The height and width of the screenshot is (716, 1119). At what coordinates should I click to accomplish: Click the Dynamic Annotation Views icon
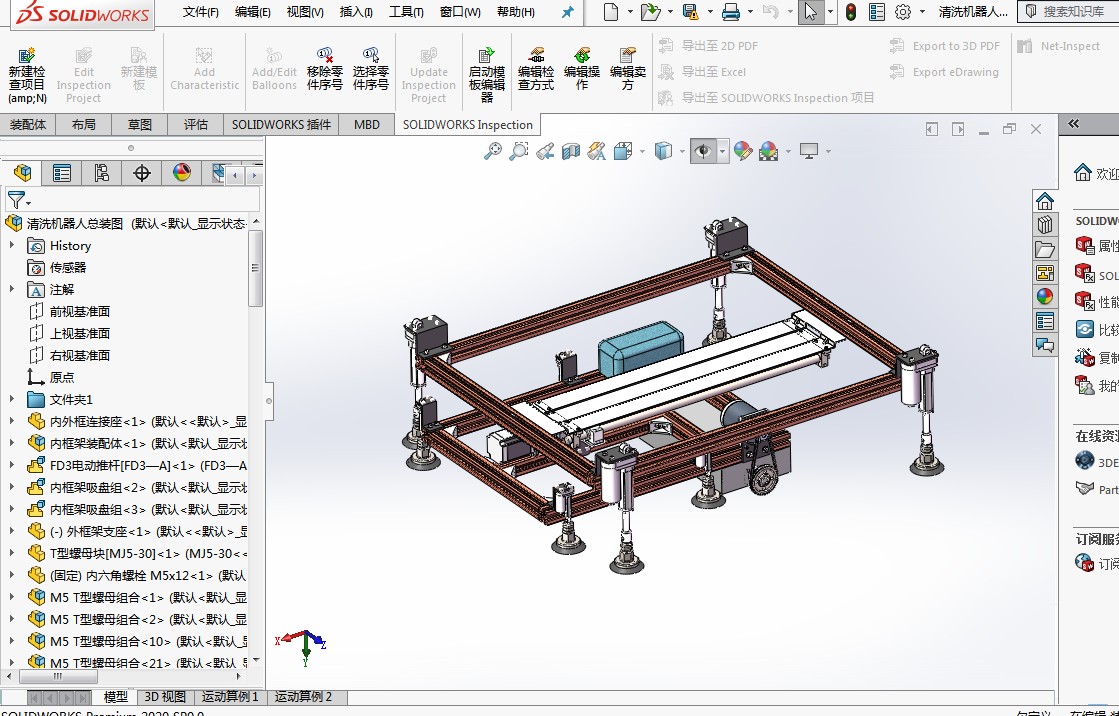(597, 151)
